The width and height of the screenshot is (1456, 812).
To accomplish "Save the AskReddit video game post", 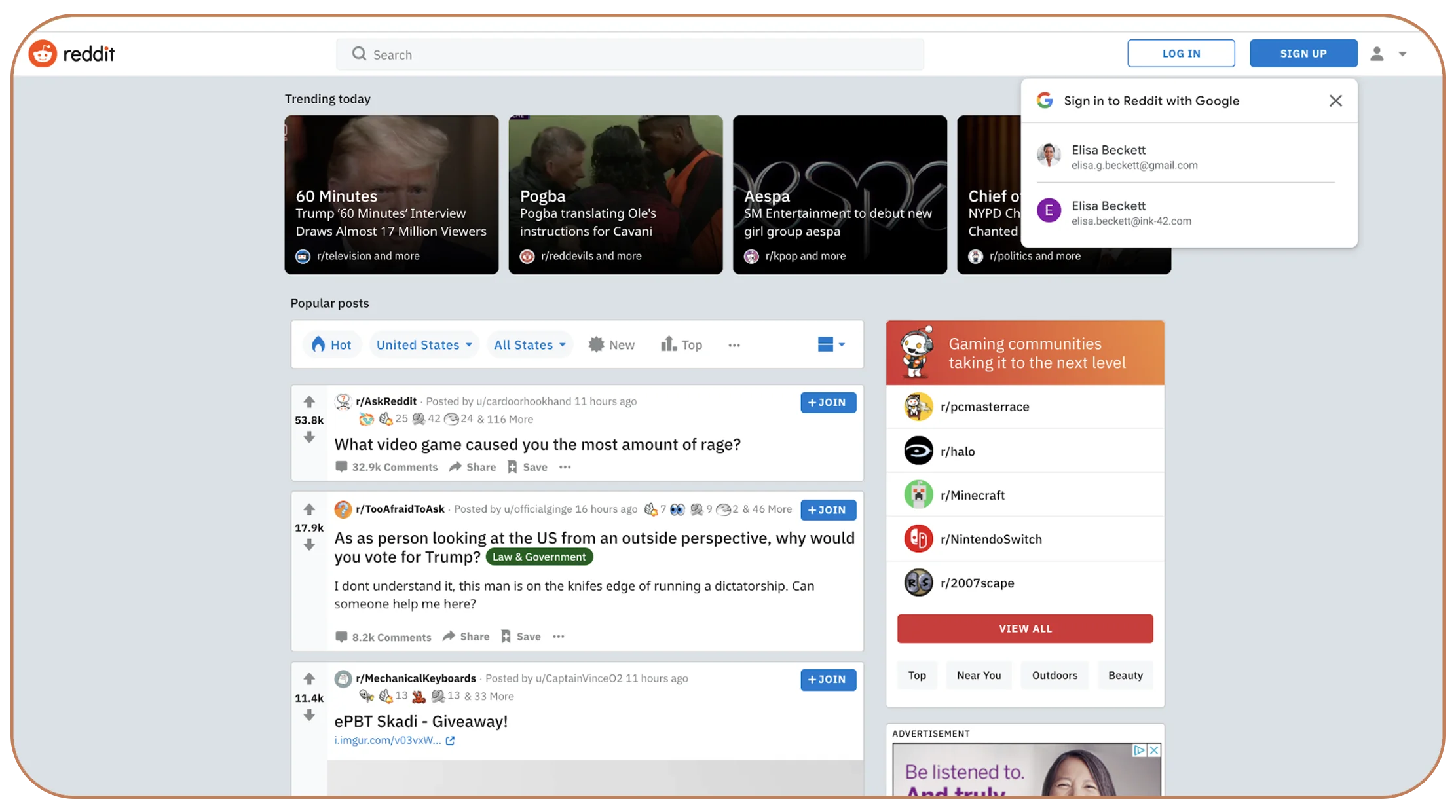I will coord(527,467).
